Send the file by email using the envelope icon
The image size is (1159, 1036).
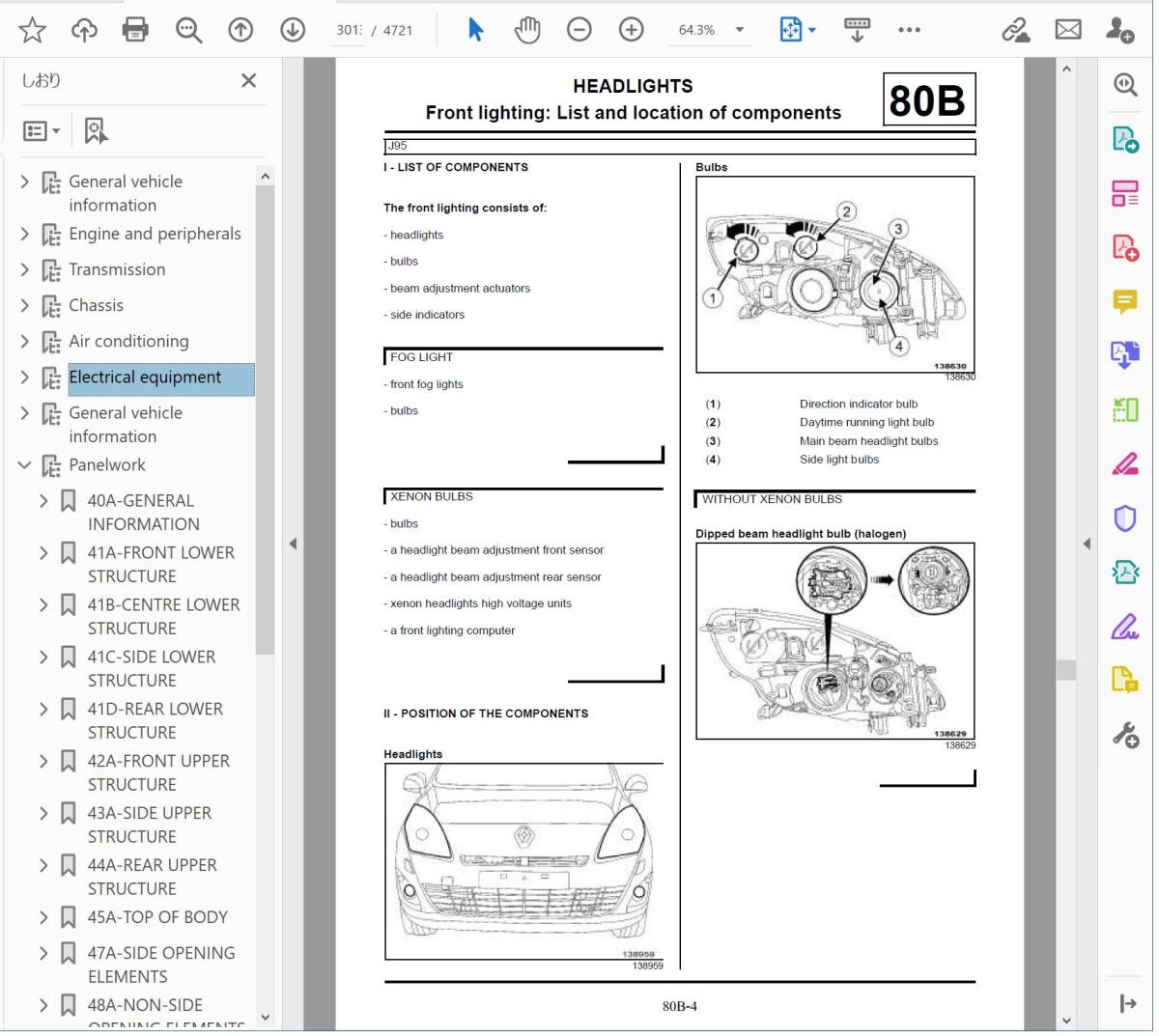click(1068, 30)
